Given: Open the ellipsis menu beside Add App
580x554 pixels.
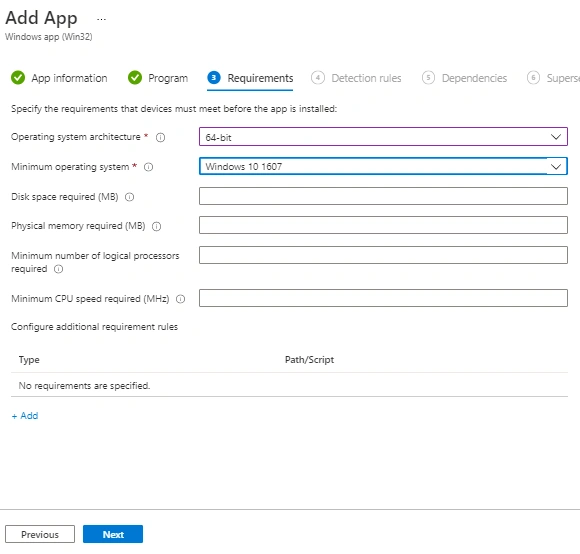Looking at the screenshot, I should click(101, 19).
